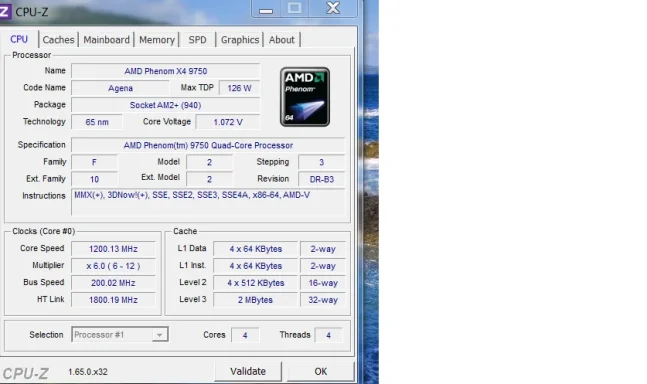Open the Graphics tab
The width and height of the screenshot is (647, 384).
click(x=240, y=40)
